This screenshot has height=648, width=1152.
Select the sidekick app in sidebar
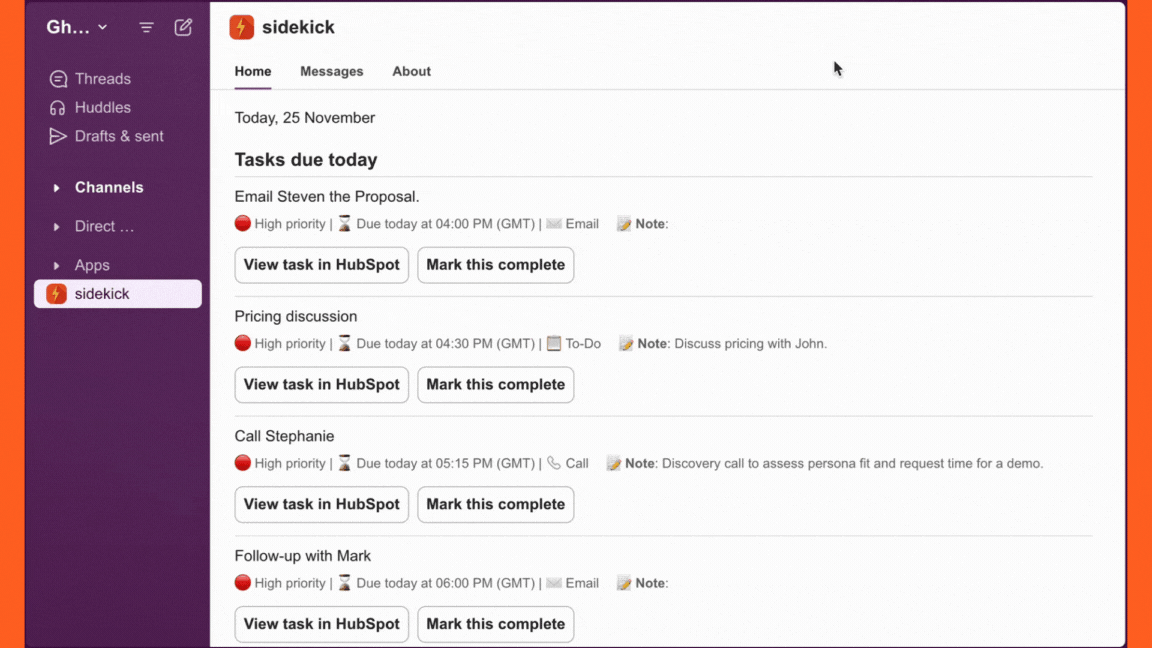coord(117,294)
